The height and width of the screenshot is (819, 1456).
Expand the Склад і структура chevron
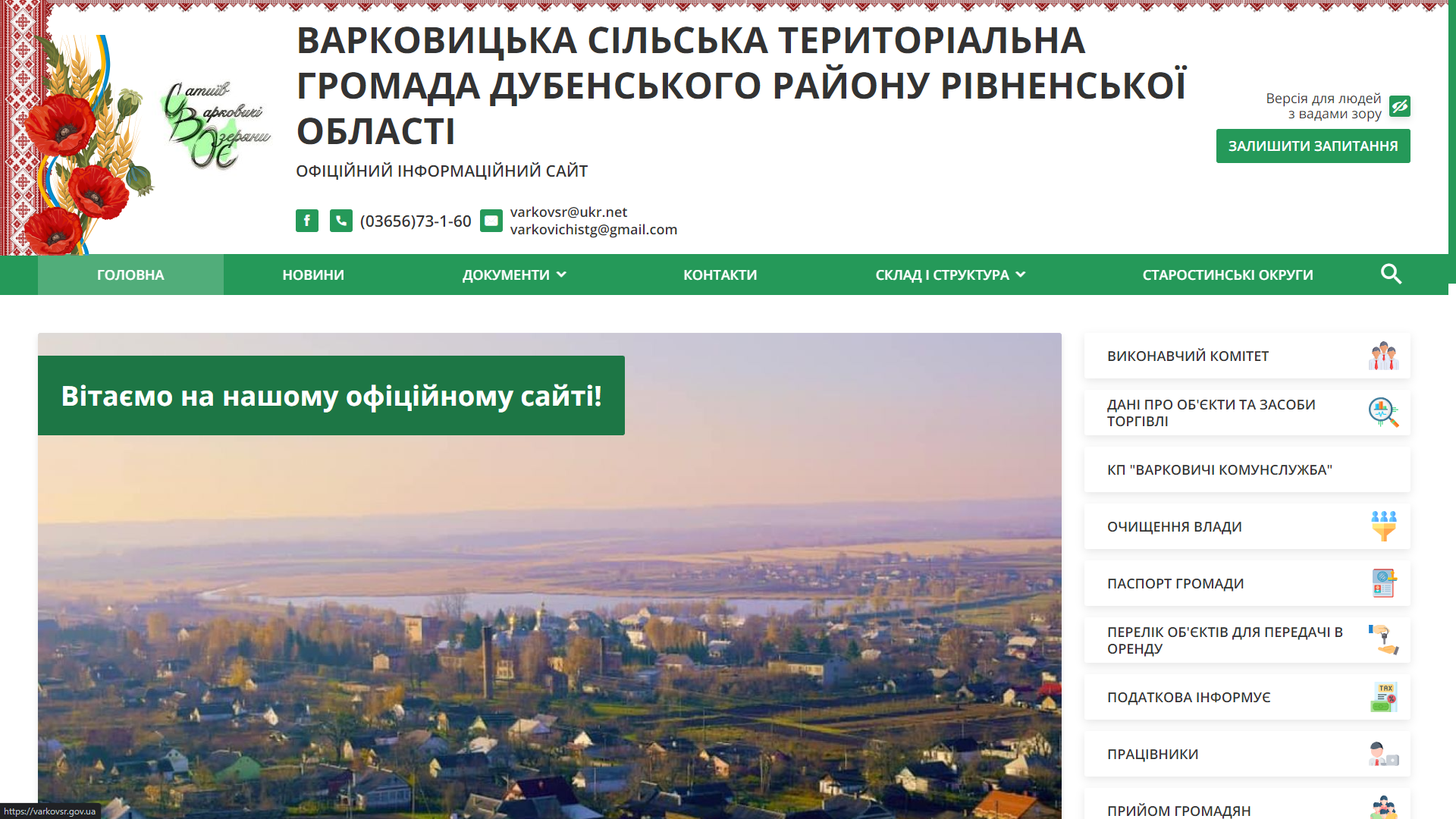1021,275
